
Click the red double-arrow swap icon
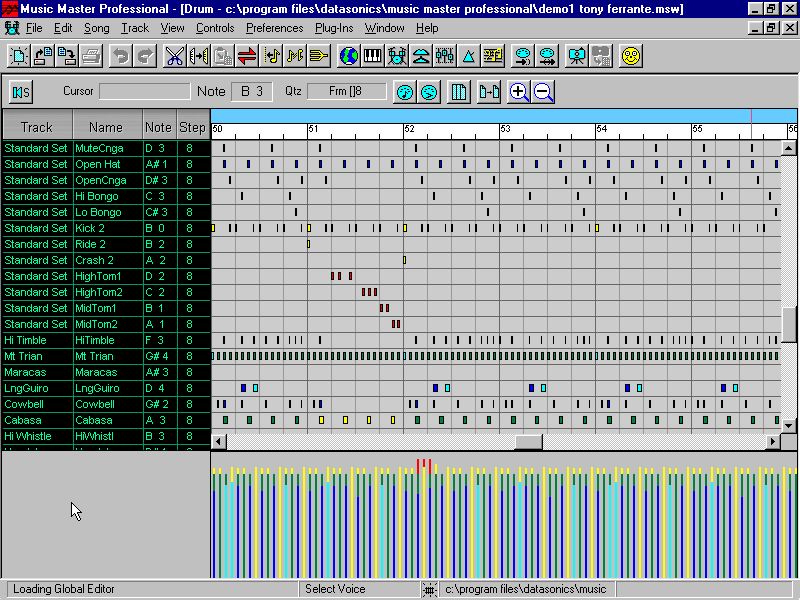(246, 56)
